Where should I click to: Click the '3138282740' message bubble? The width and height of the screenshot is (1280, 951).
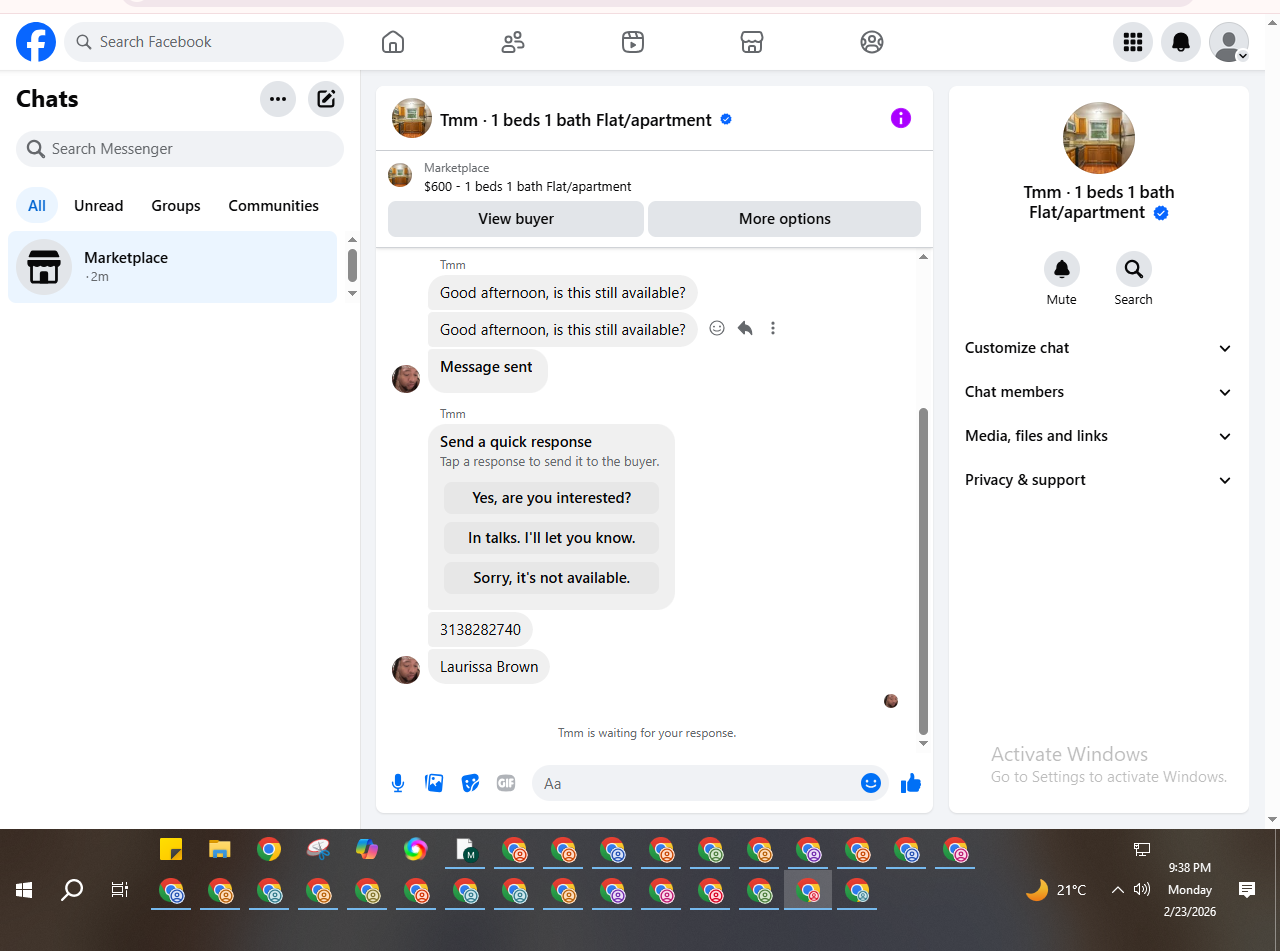[480, 630]
